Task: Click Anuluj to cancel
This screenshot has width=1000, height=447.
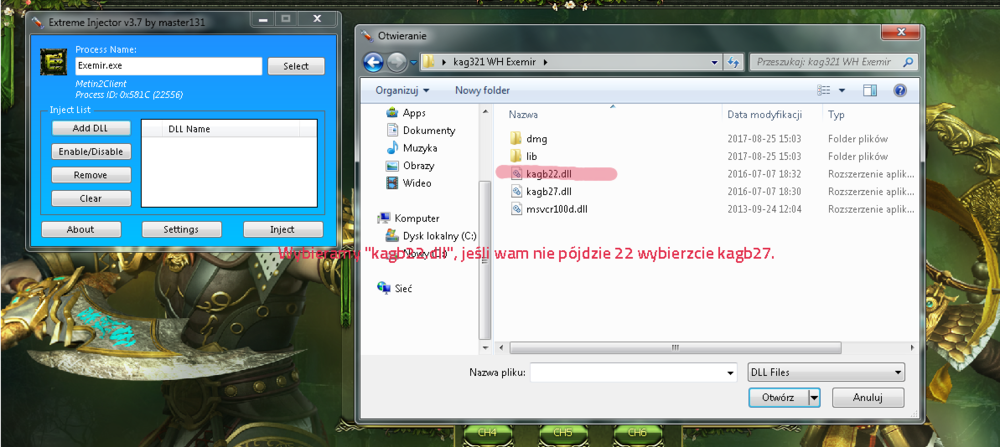Action: pyautogui.click(x=867, y=397)
